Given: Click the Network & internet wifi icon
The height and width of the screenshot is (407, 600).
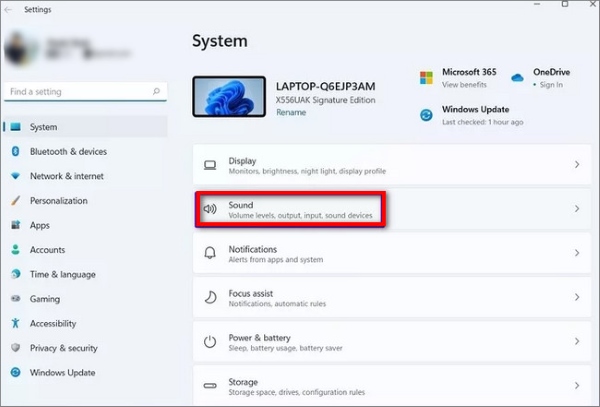Looking at the screenshot, I should (x=15, y=176).
